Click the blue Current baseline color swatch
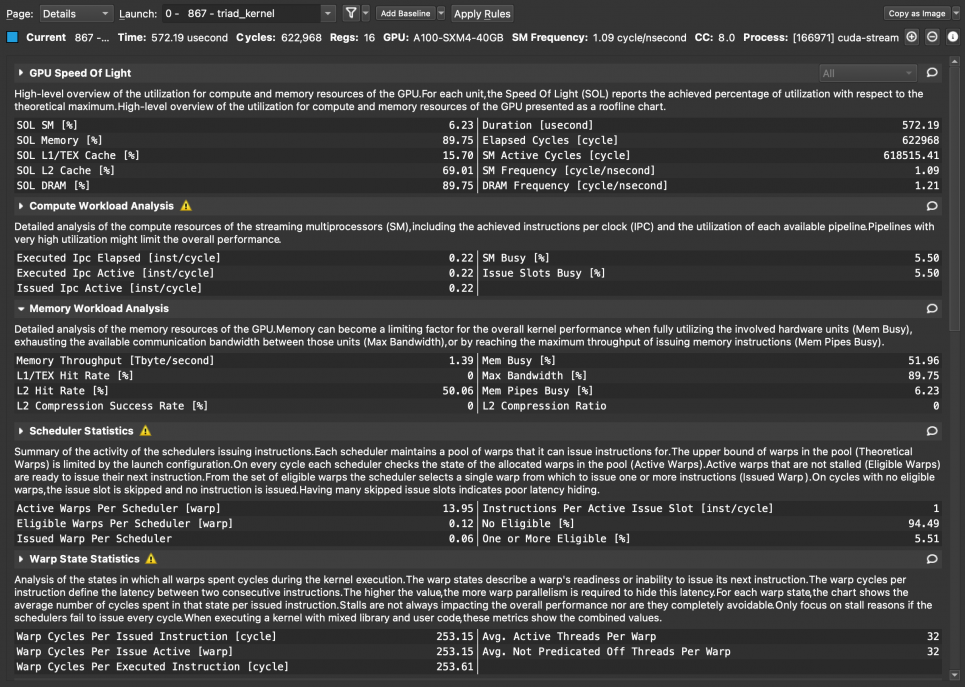The width and height of the screenshot is (965, 687). [x=12, y=37]
